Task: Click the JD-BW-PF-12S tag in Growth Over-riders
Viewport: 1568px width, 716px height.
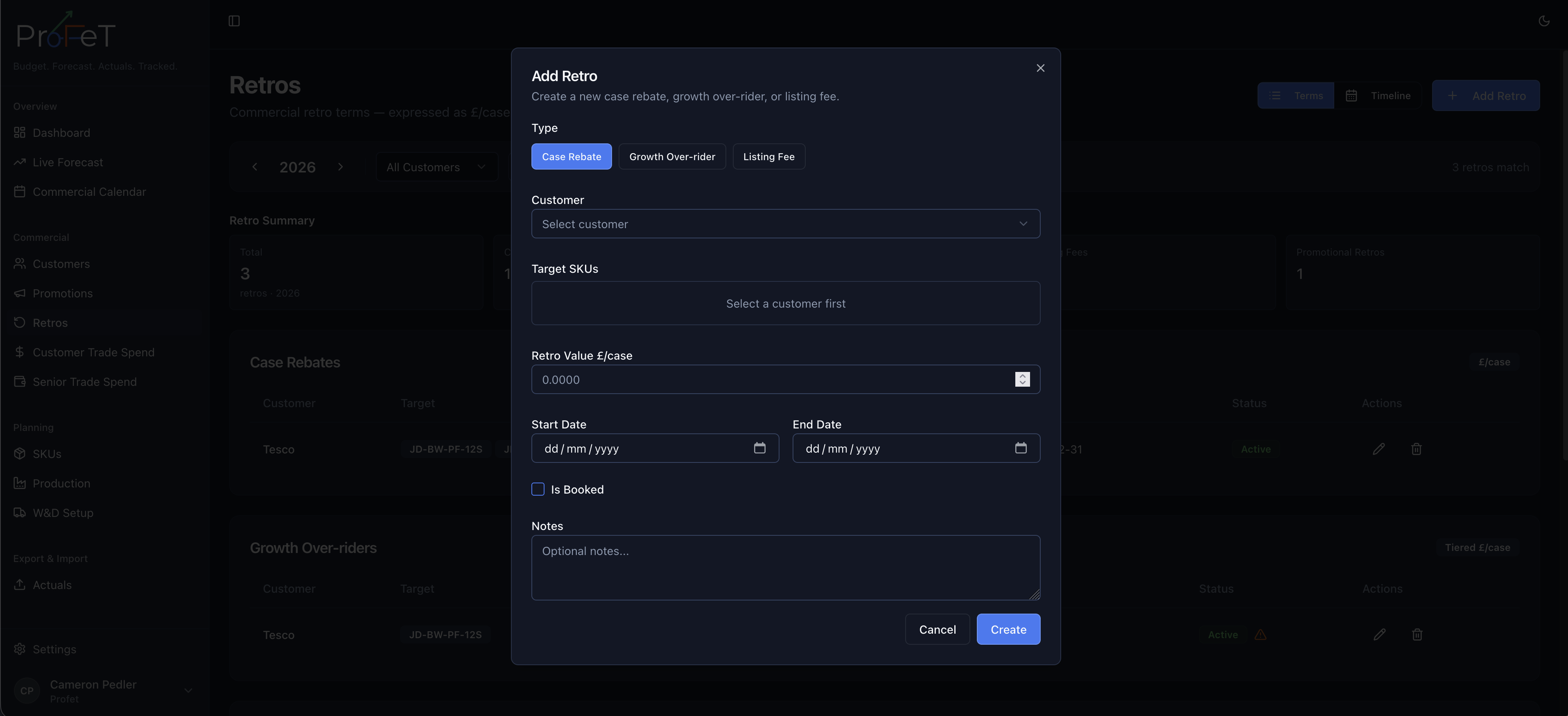Action: [x=445, y=634]
